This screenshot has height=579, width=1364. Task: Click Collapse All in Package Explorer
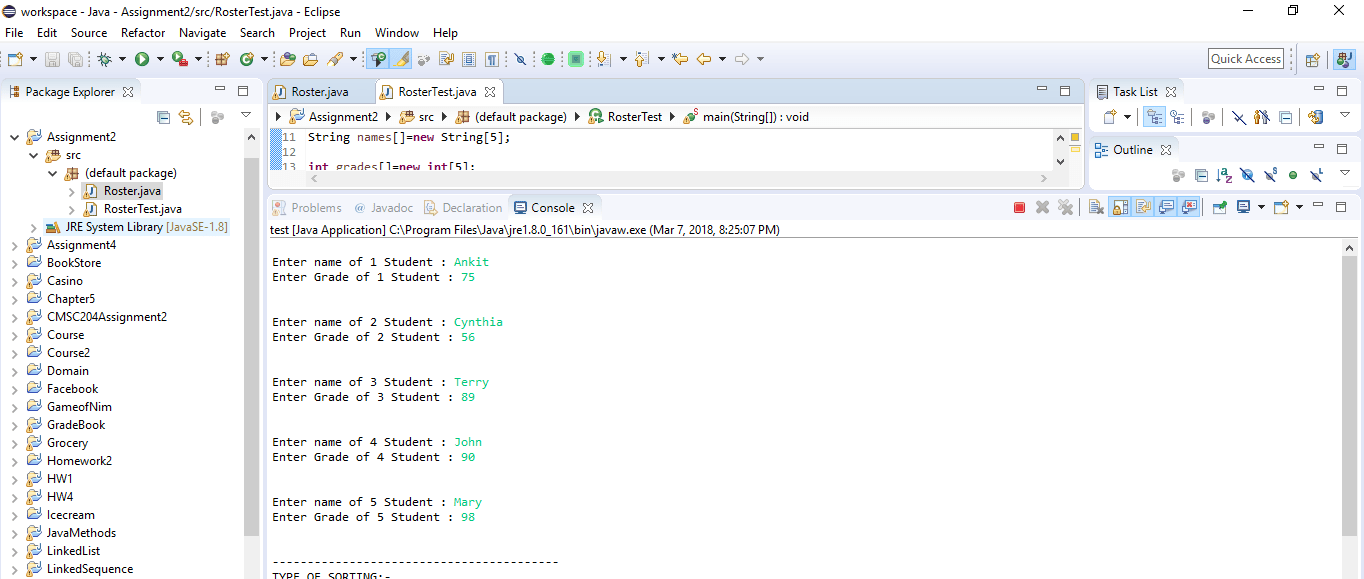coord(164,117)
